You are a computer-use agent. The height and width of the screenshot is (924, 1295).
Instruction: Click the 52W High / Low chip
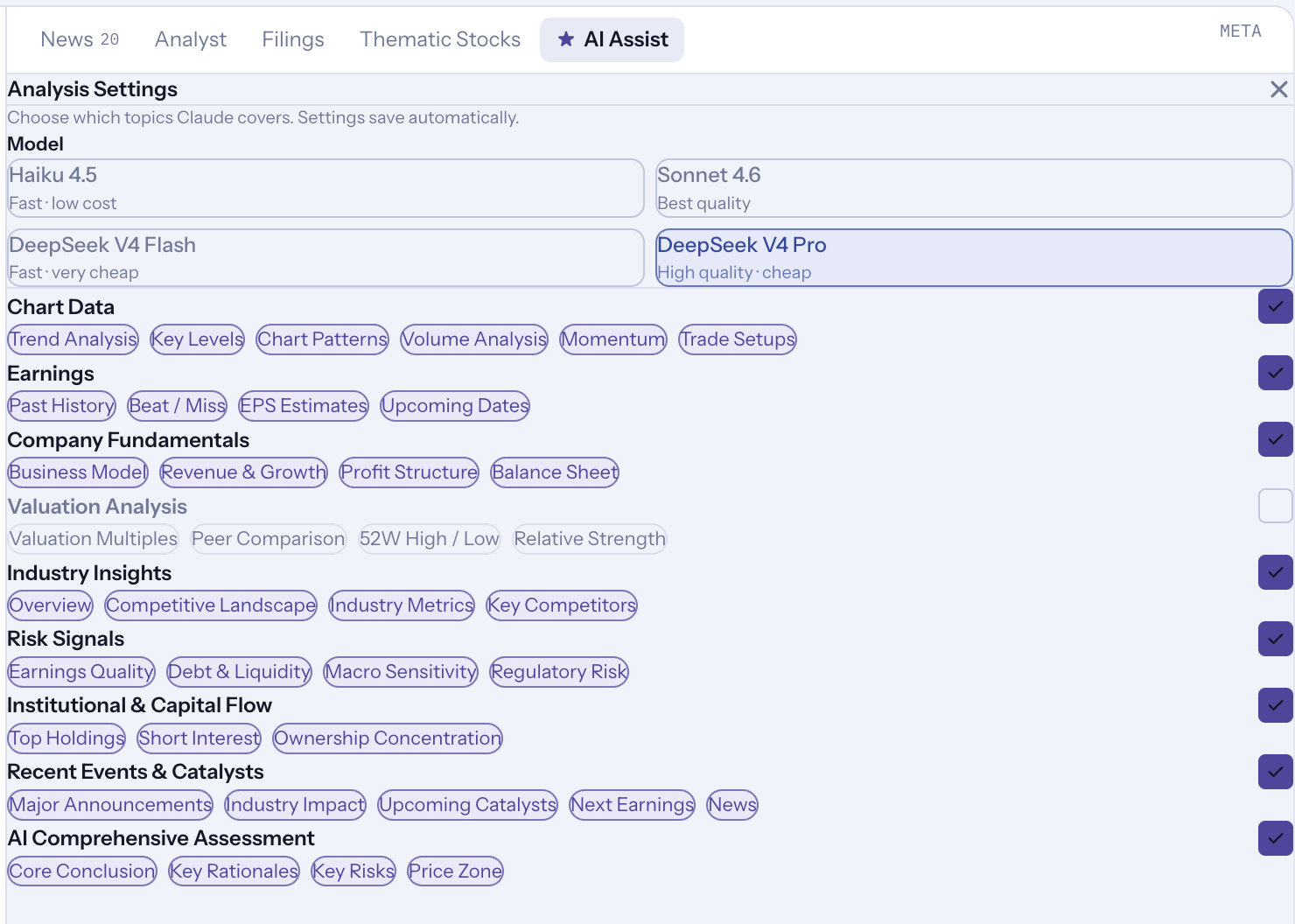430,539
